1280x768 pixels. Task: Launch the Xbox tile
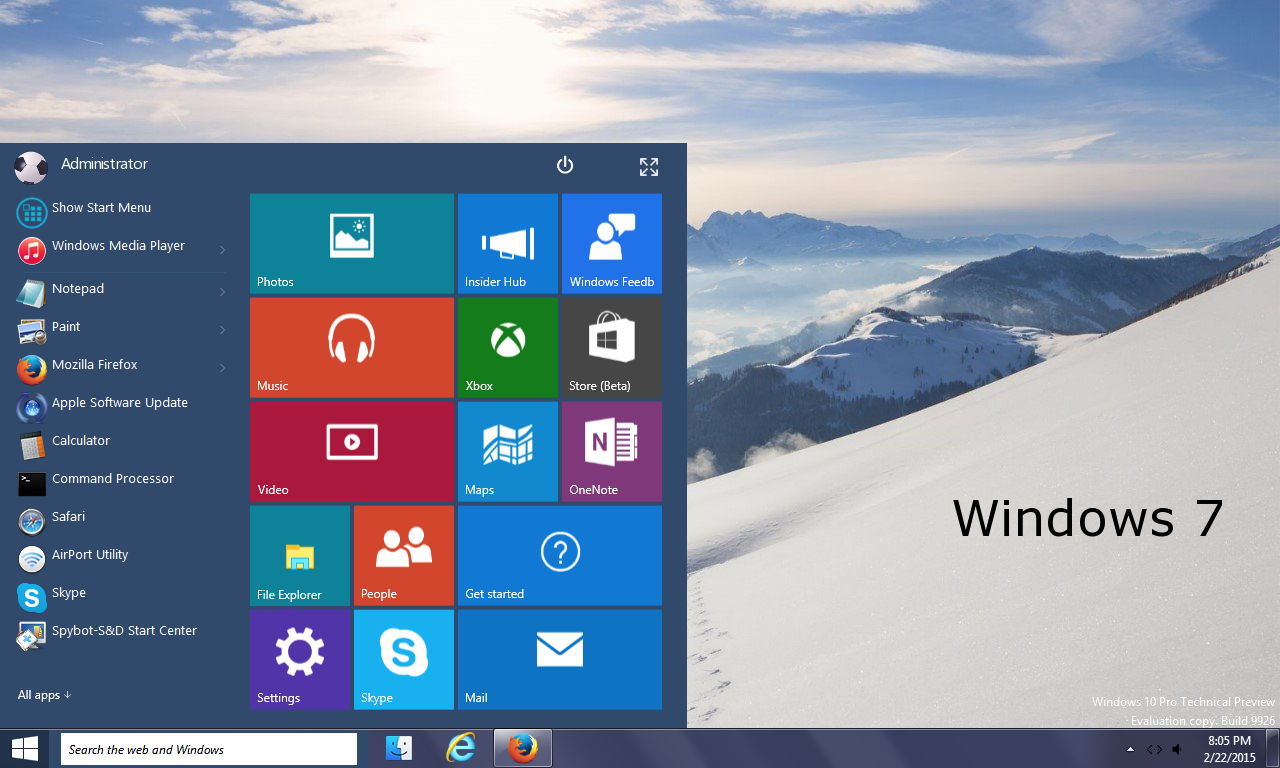(x=508, y=348)
